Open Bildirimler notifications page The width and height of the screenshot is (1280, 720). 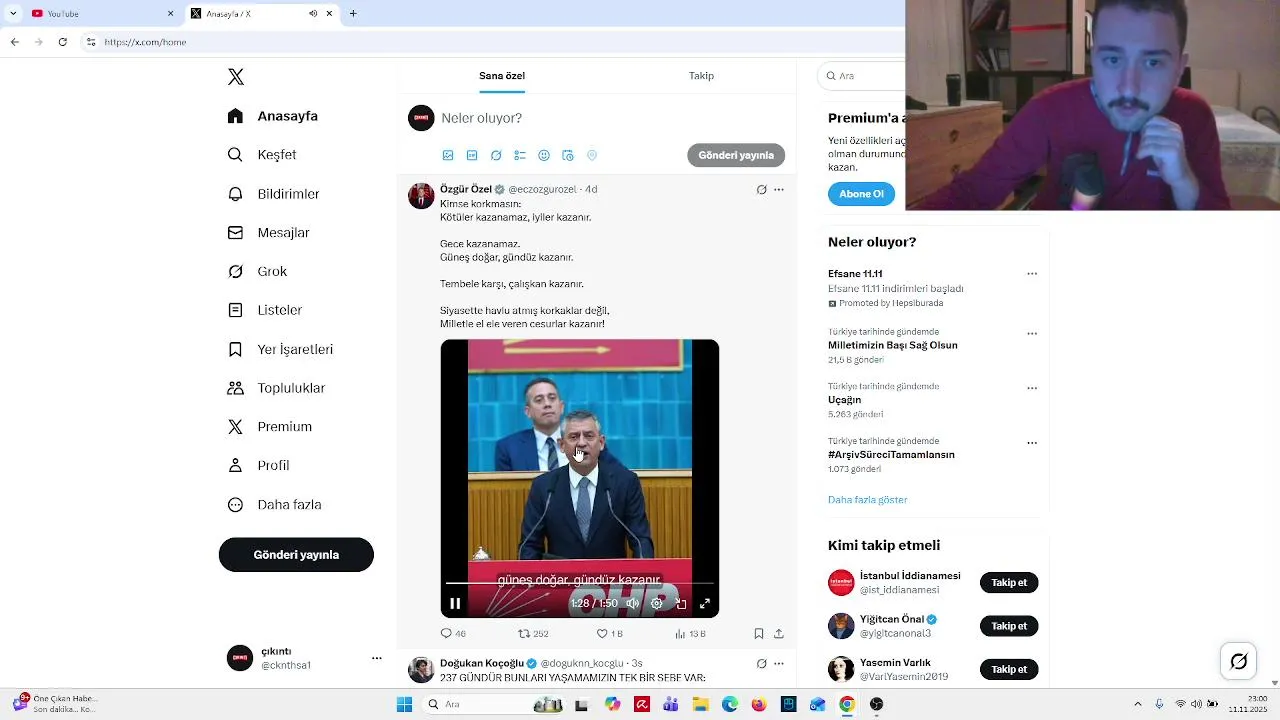[273, 194]
